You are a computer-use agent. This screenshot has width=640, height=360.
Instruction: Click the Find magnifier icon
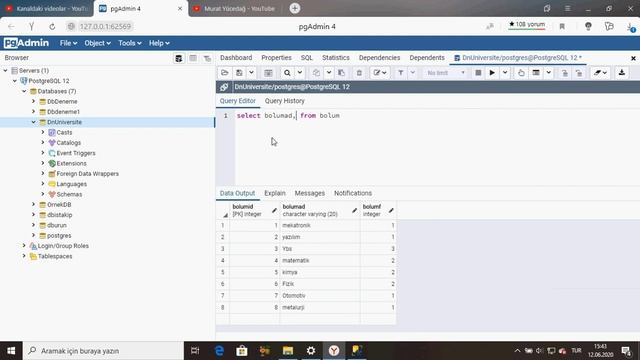287,73
